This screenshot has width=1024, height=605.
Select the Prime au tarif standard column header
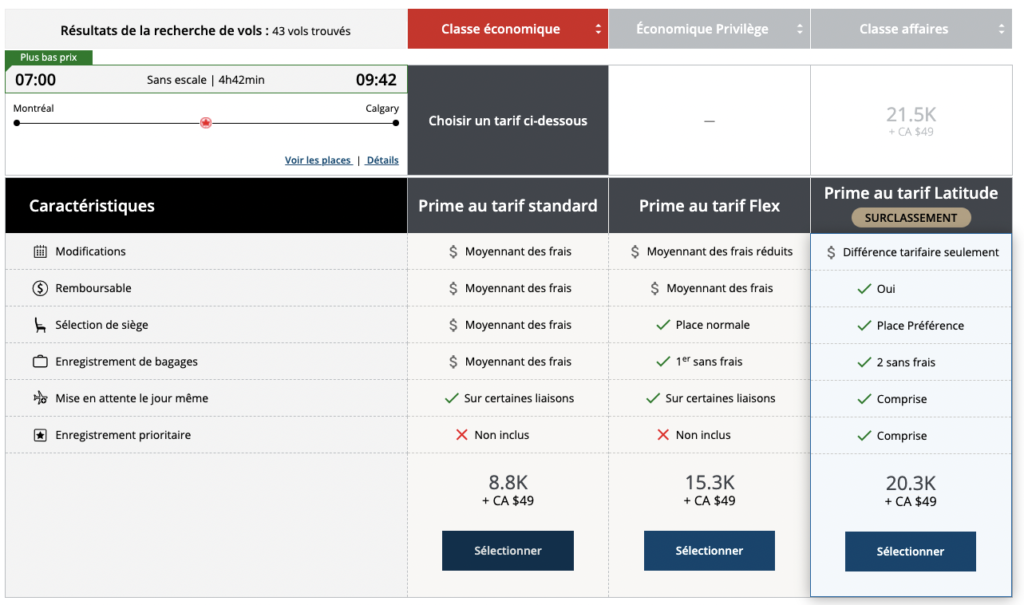tap(507, 206)
